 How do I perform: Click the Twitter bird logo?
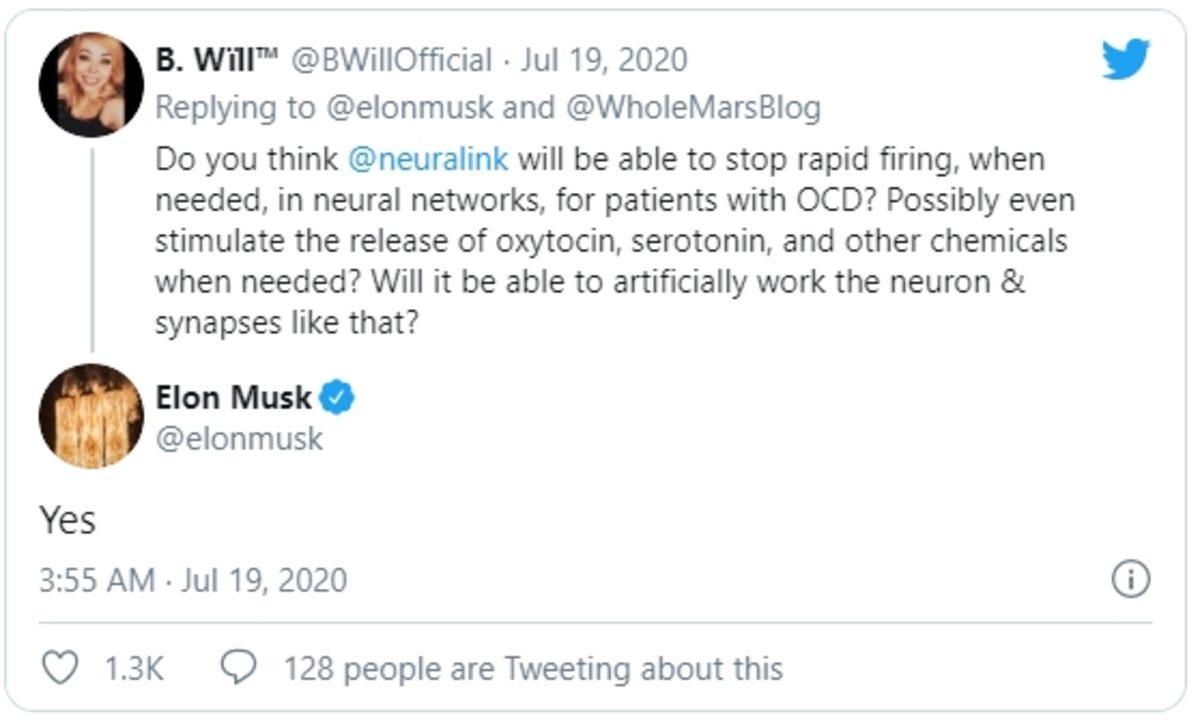click(x=1124, y=60)
